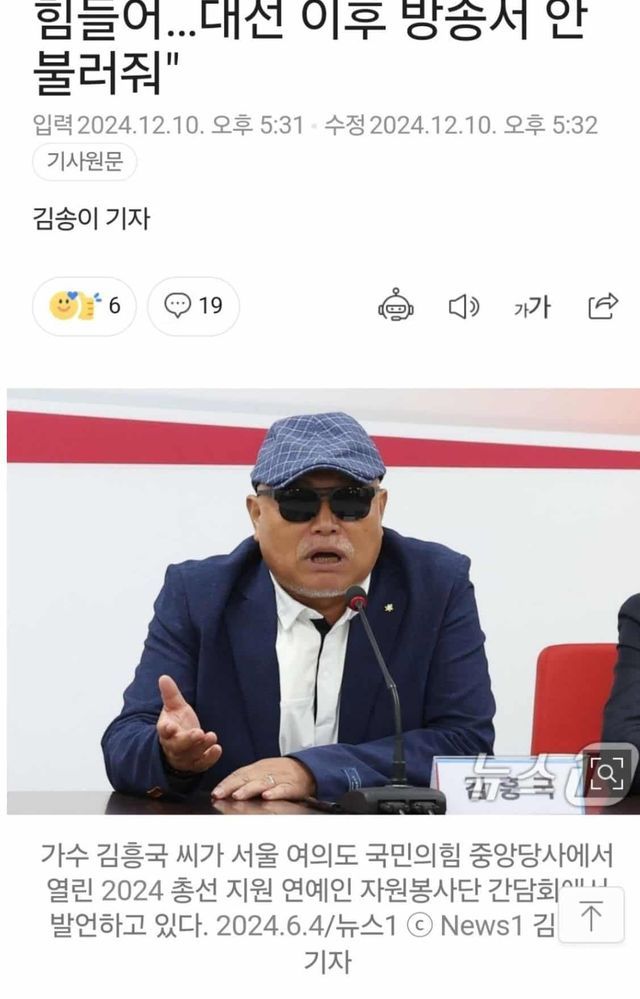Image resolution: width=640 pixels, height=999 pixels.
Task: Open the AI robot summary icon
Action: (395, 306)
